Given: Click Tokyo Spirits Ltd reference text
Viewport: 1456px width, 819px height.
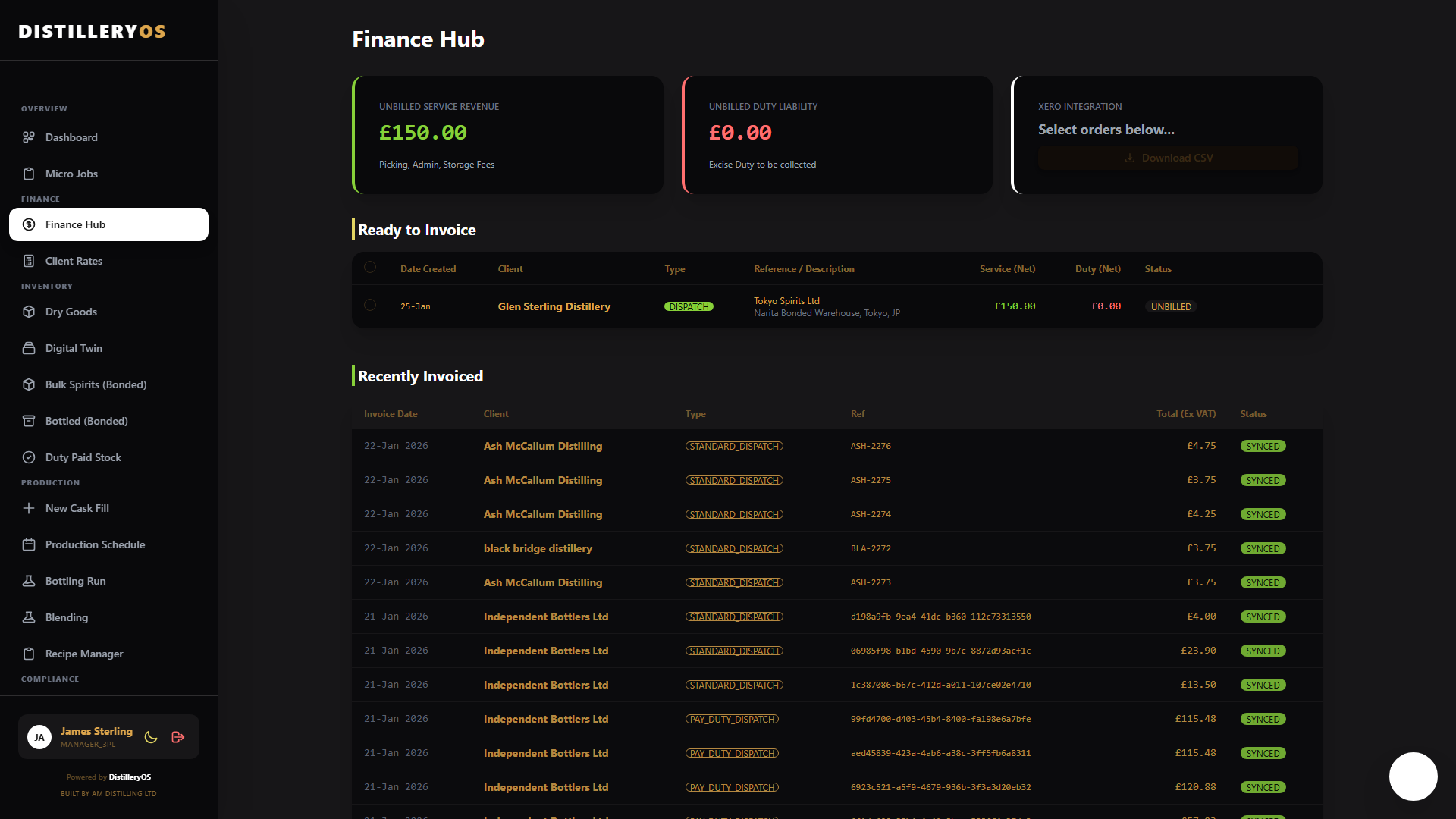Looking at the screenshot, I should point(786,301).
